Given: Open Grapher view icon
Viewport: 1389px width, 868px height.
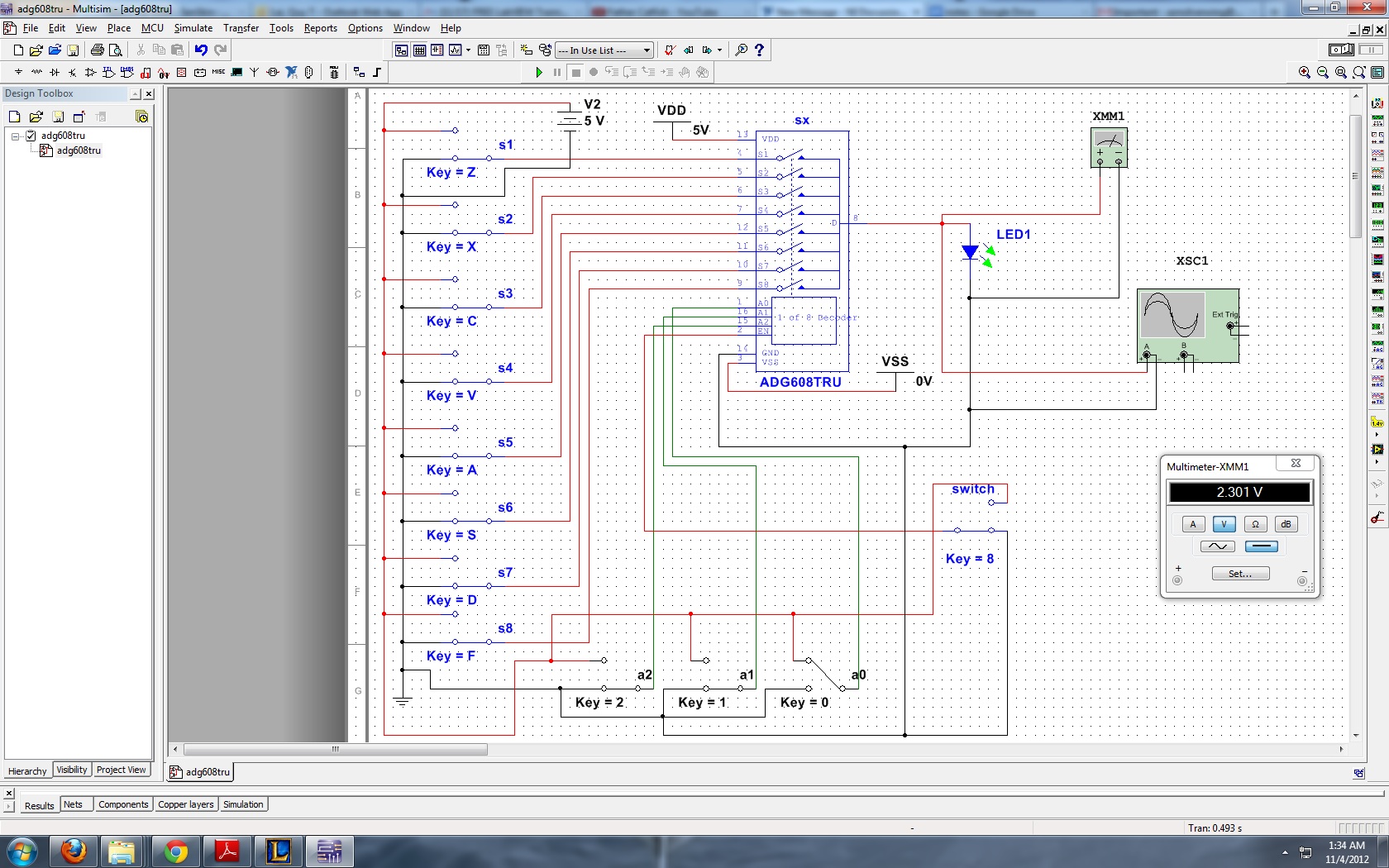Looking at the screenshot, I should pyautogui.click(x=456, y=50).
